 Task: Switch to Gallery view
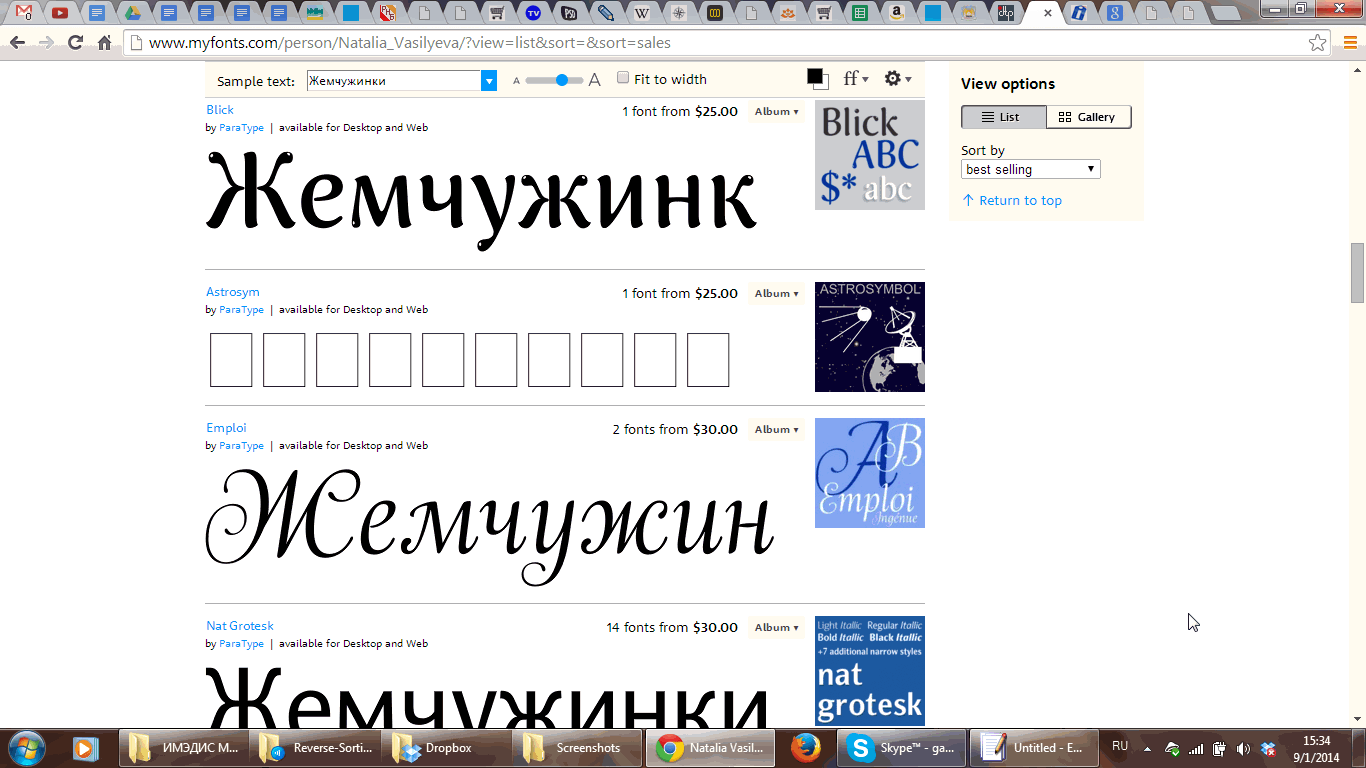[1089, 117]
